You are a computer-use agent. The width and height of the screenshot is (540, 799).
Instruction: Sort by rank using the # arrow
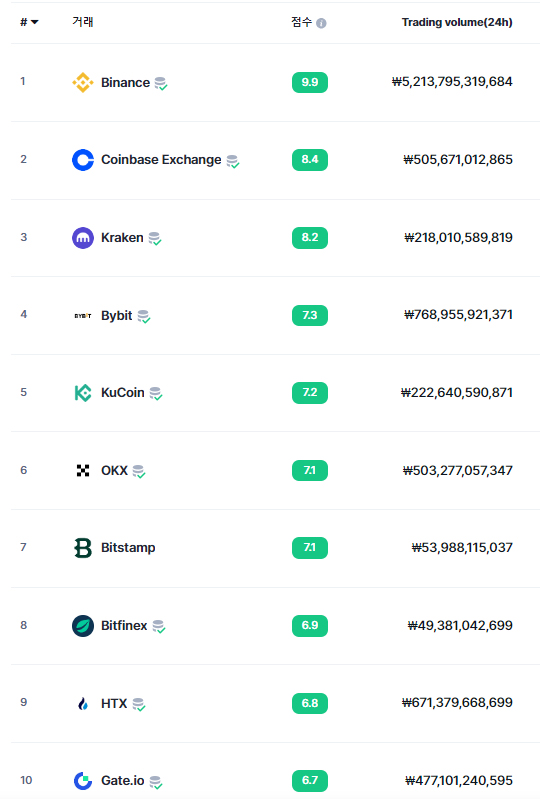[x=29, y=22]
